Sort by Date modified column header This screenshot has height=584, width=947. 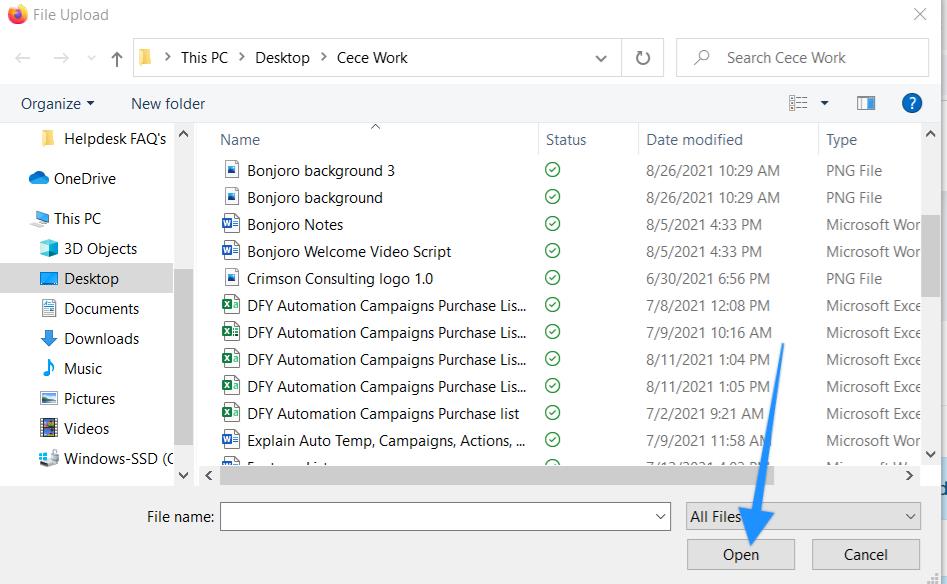(x=695, y=140)
